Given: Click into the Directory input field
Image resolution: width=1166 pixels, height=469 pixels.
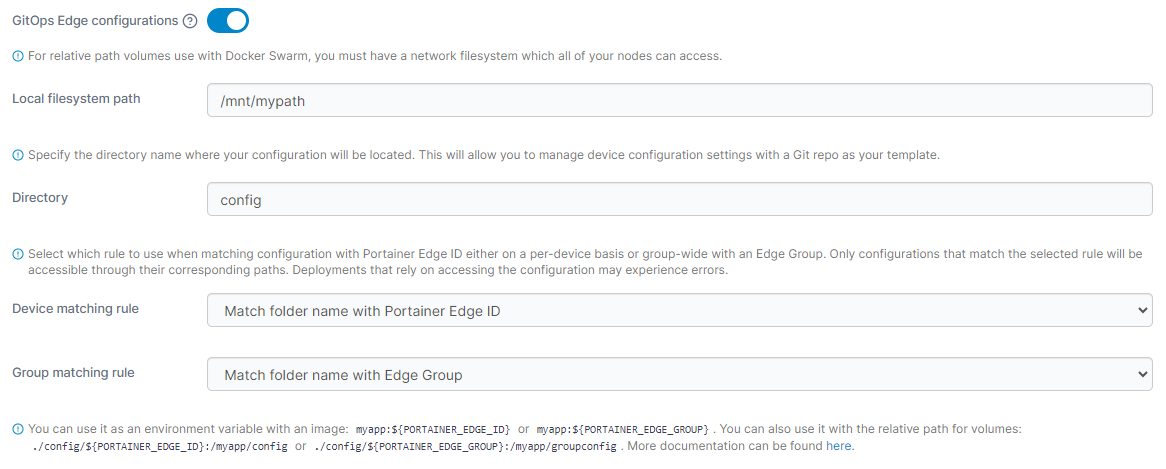Looking at the screenshot, I should 679,199.
